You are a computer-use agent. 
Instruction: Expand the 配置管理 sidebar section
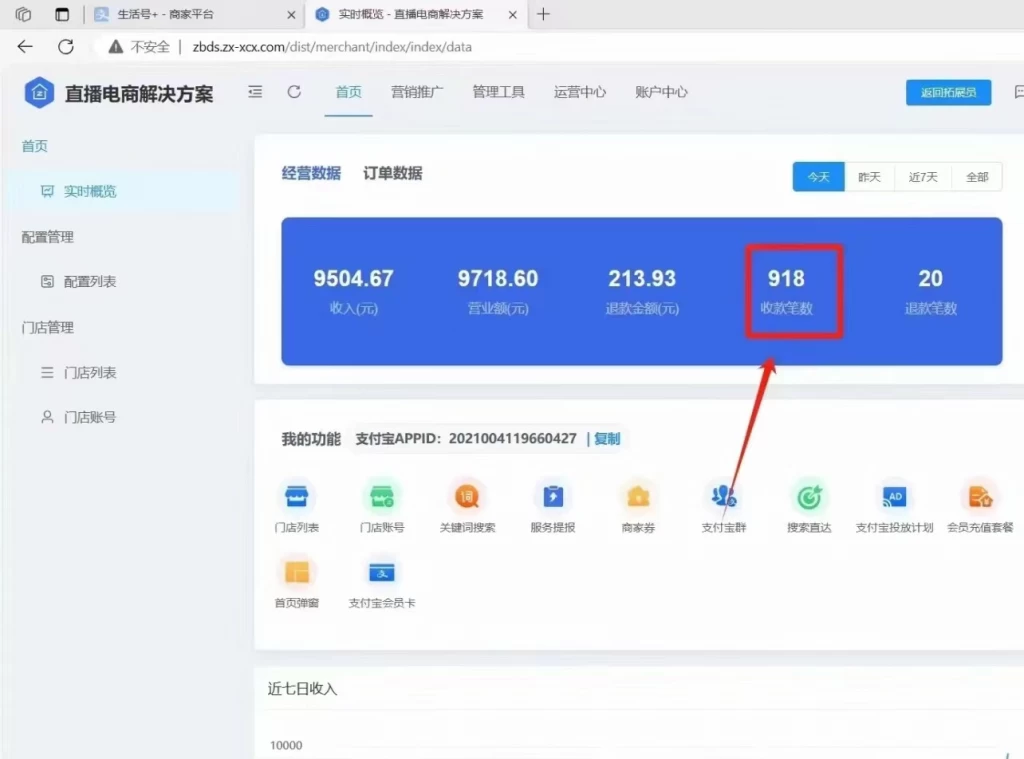point(50,237)
